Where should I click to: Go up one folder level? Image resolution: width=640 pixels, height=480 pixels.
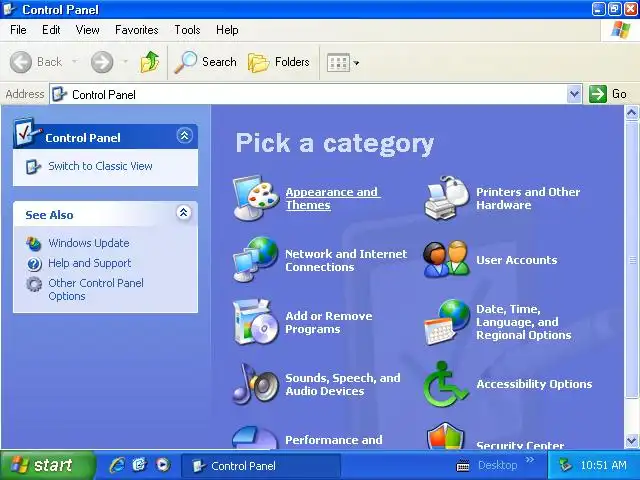(x=150, y=62)
